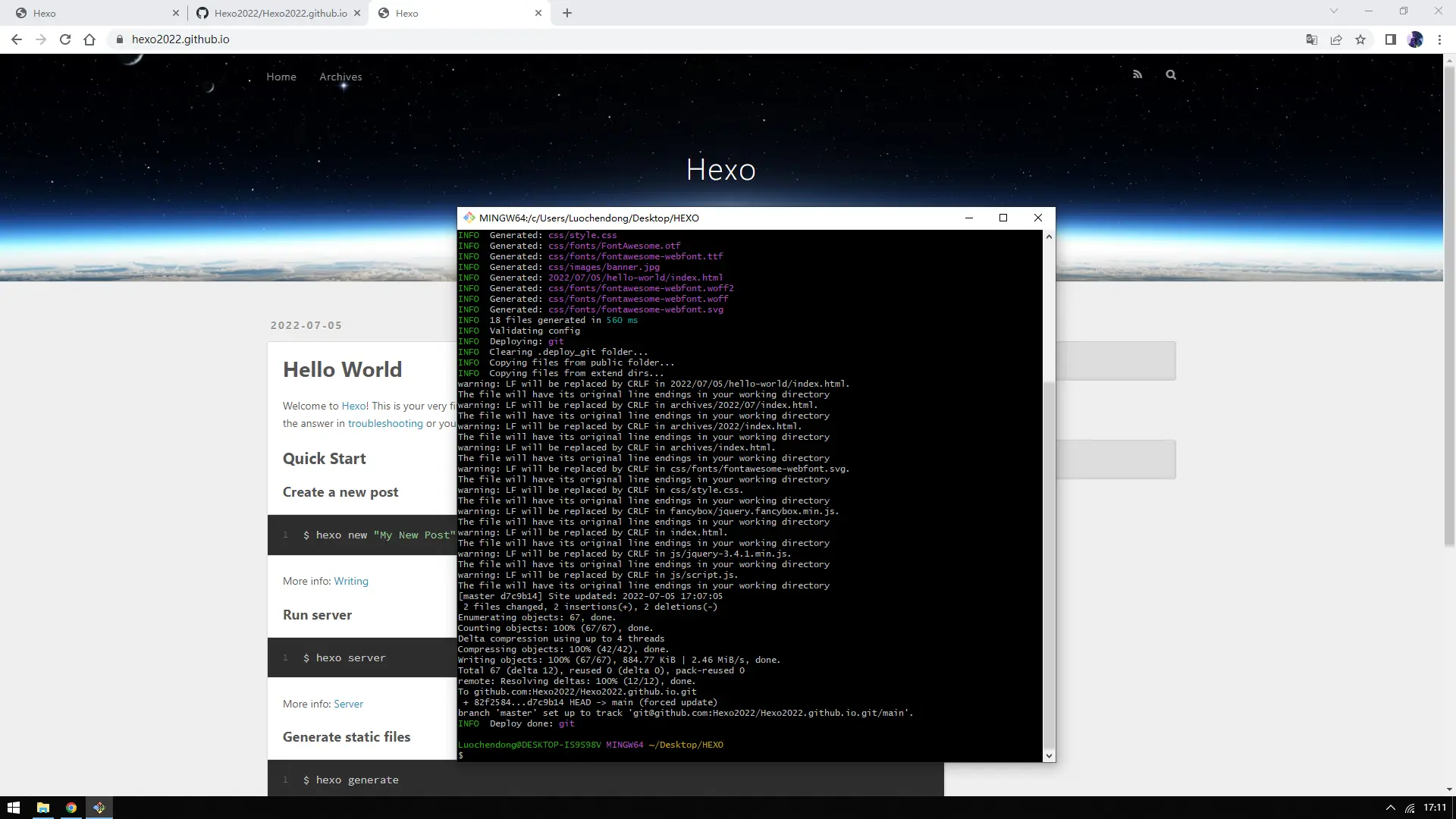Click the 'Generate static files' heading
Image resolution: width=1456 pixels, height=819 pixels.
pyautogui.click(x=347, y=737)
